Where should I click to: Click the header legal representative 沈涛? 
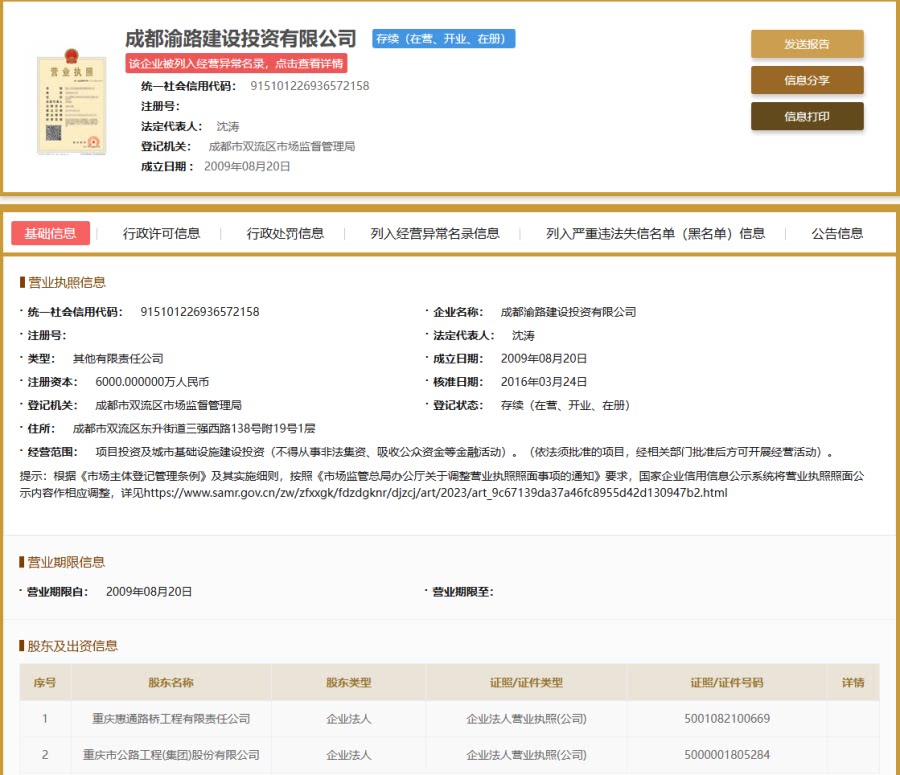(x=228, y=126)
